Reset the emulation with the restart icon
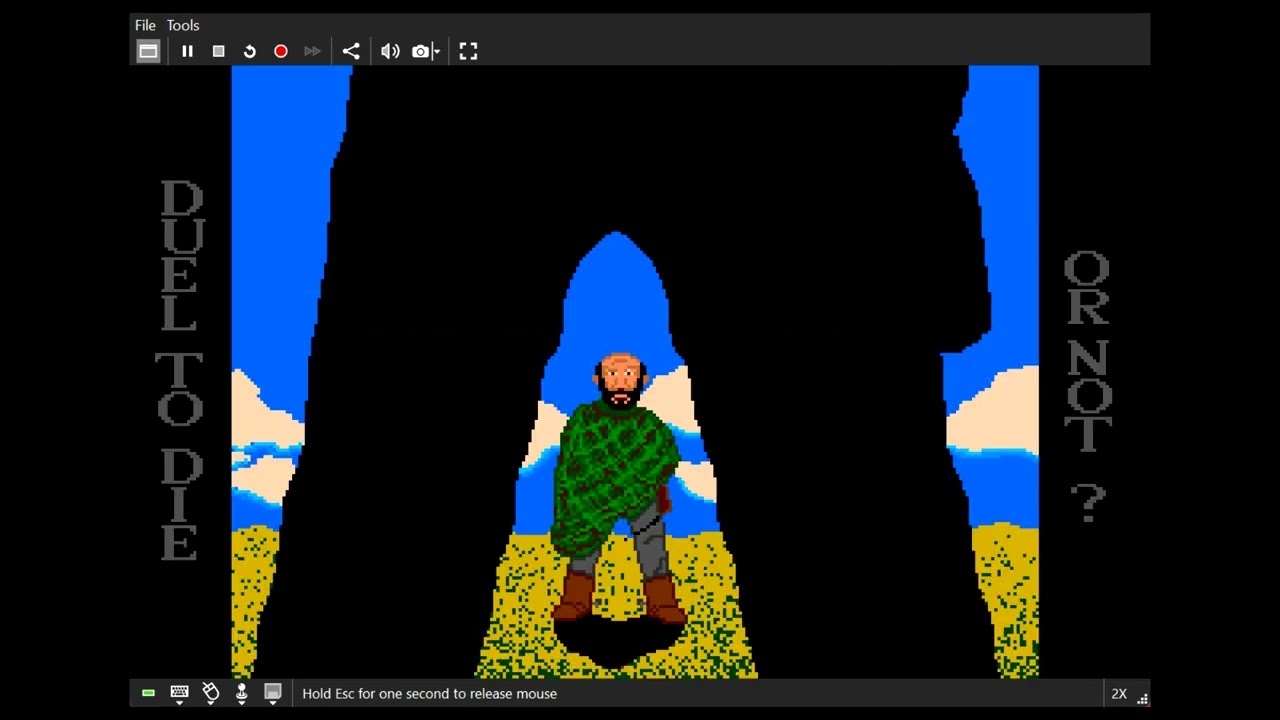Image resolution: width=1280 pixels, height=720 pixels. [x=250, y=51]
